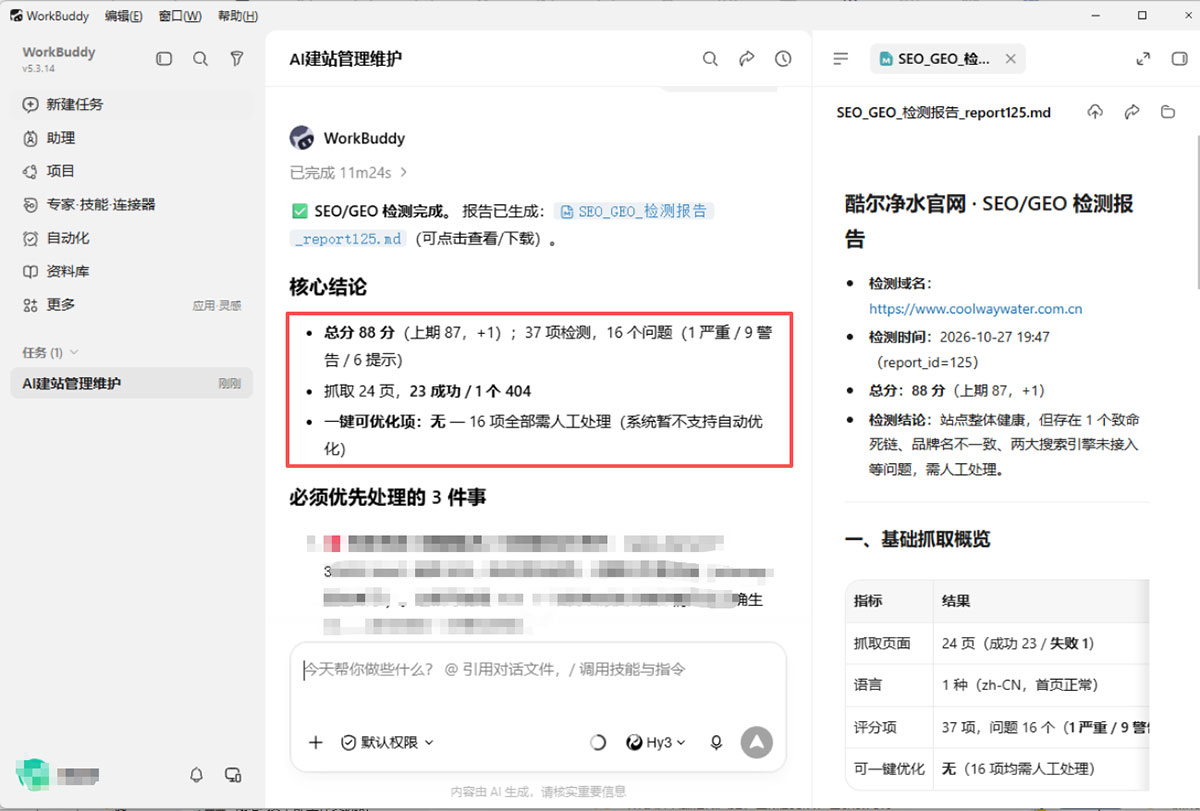Click the device icon beside the bell

click(233, 774)
